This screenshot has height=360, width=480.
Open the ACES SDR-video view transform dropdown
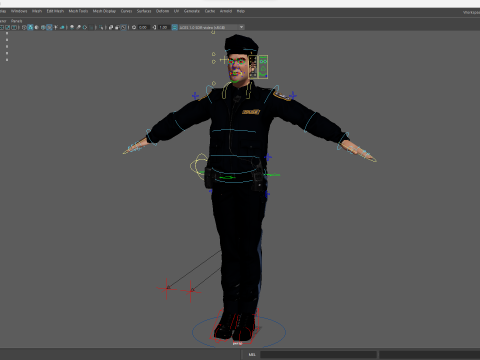coord(212,27)
